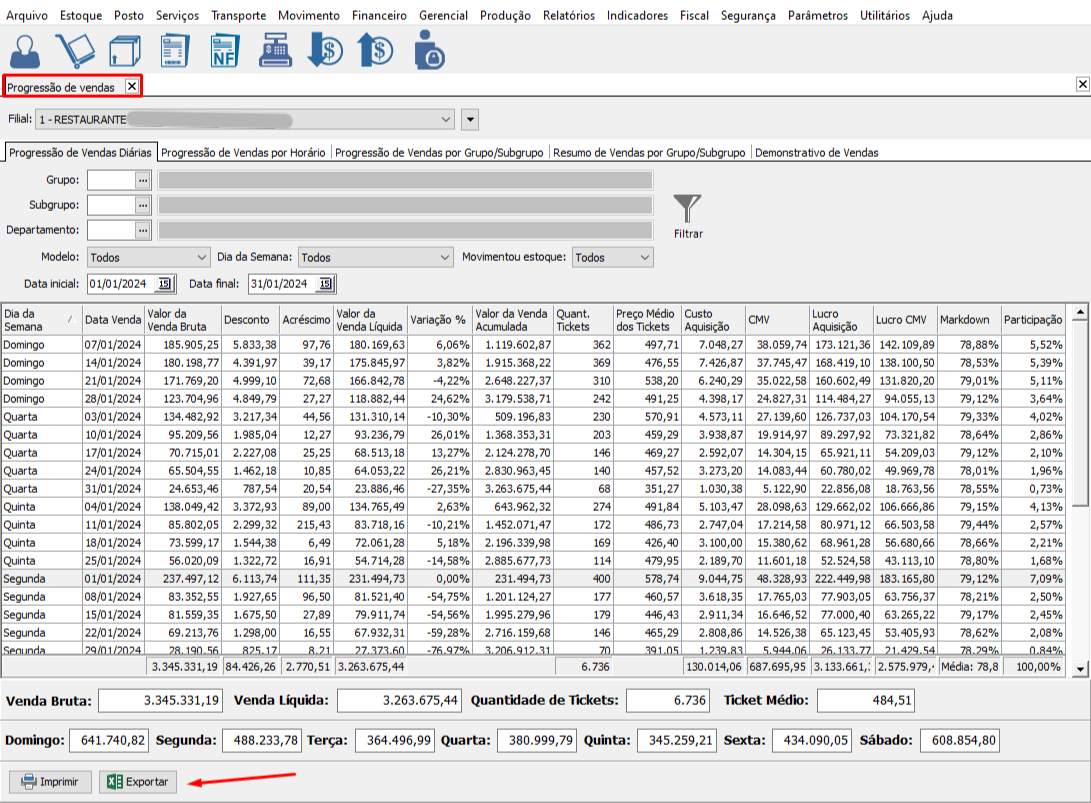Switch to Demonstrativo de Vendas tab
The height and width of the screenshot is (803, 1091).
[816, 153]
